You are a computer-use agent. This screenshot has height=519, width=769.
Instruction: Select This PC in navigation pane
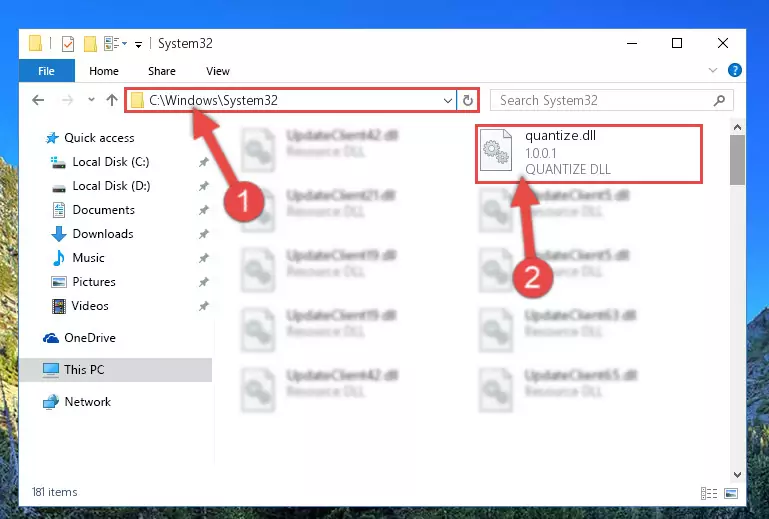point(116,370)
